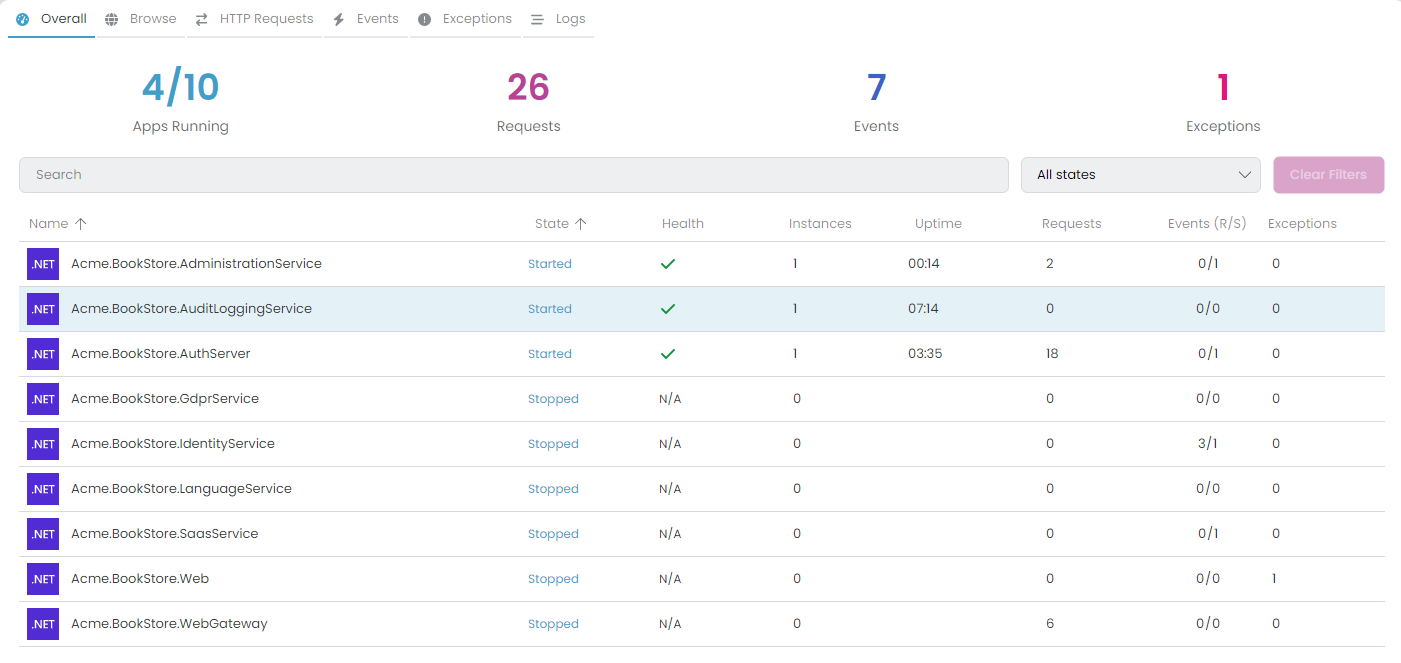The height and width of the screenshot is (663, 1401).
Task: Focus the Search input field
Action: (514, 175)
